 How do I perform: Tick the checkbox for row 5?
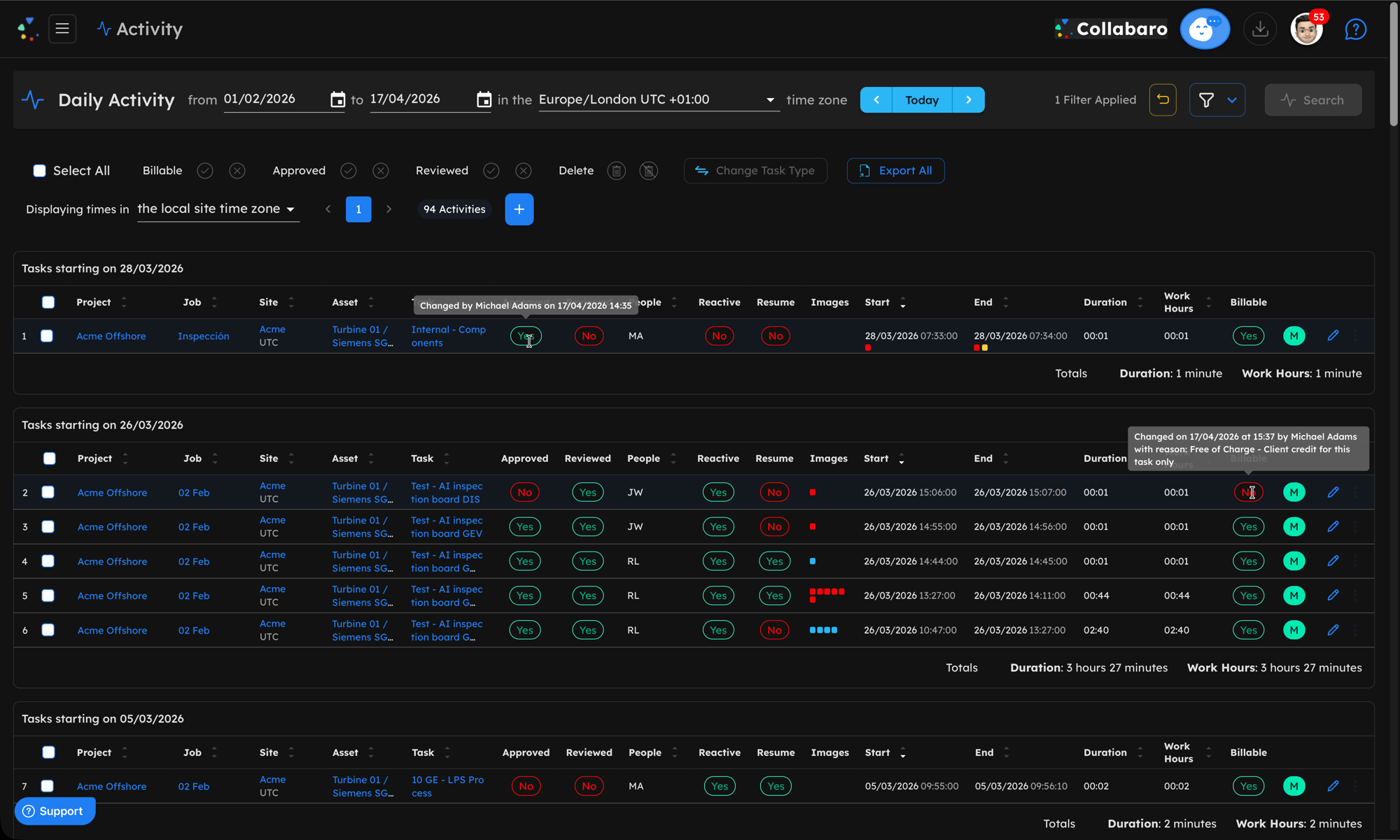pyautogui.click(x=48, y=596)
